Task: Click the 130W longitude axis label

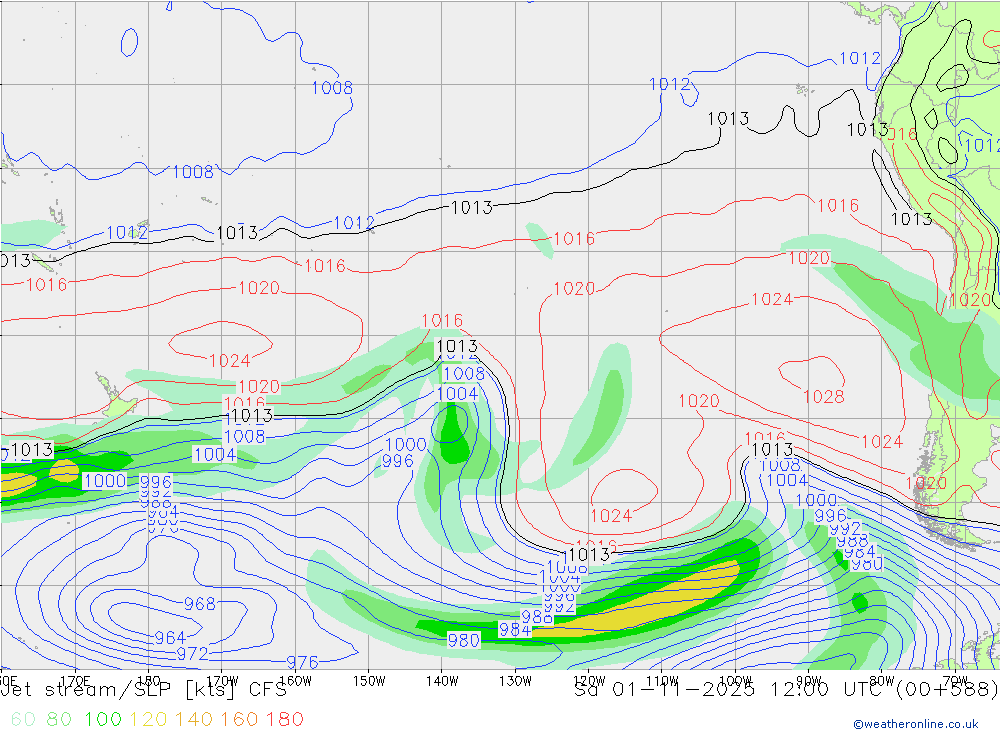Action: pos(515,681)
